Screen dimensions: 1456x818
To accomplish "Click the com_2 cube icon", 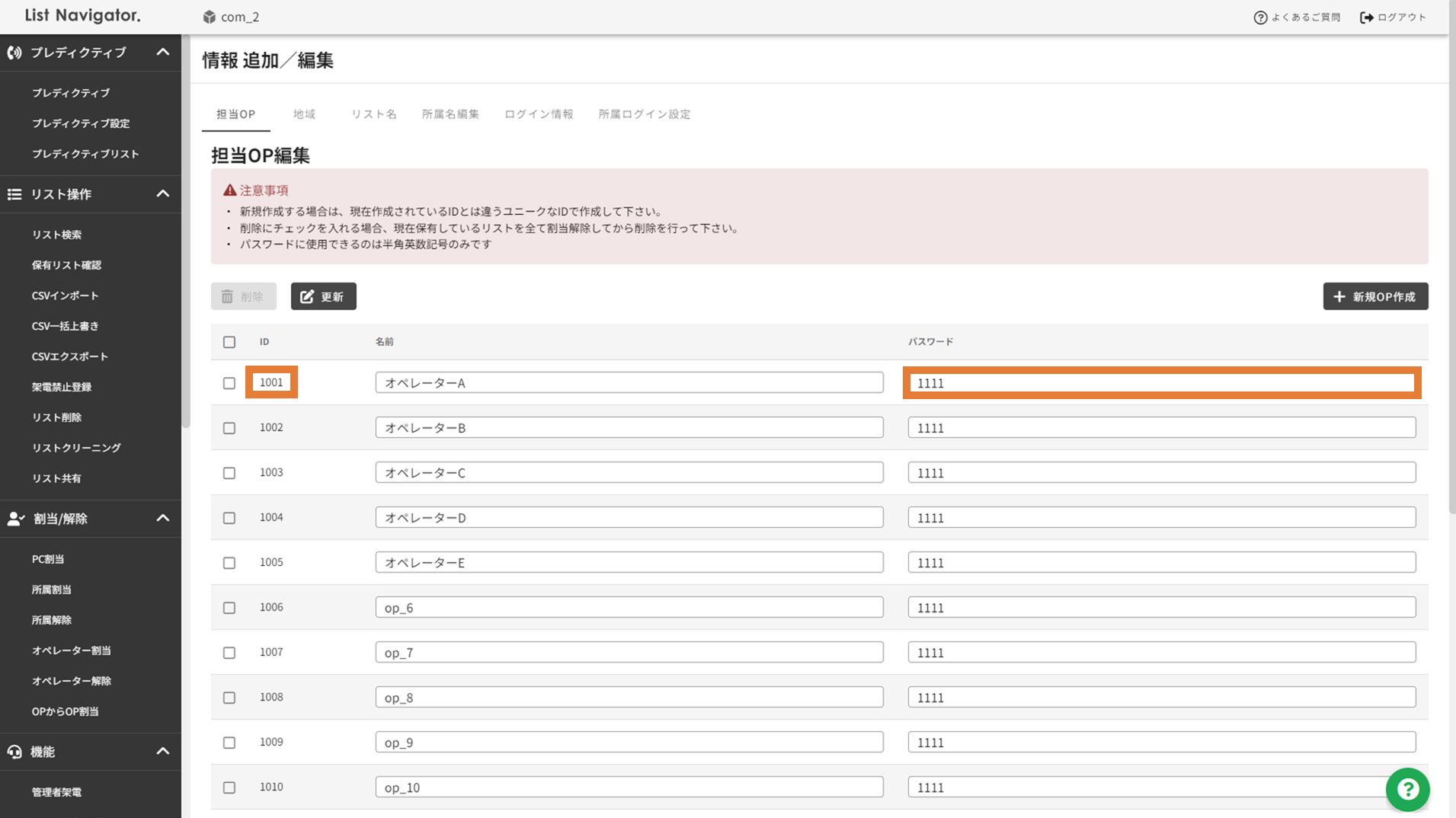I will pos(209,17).
